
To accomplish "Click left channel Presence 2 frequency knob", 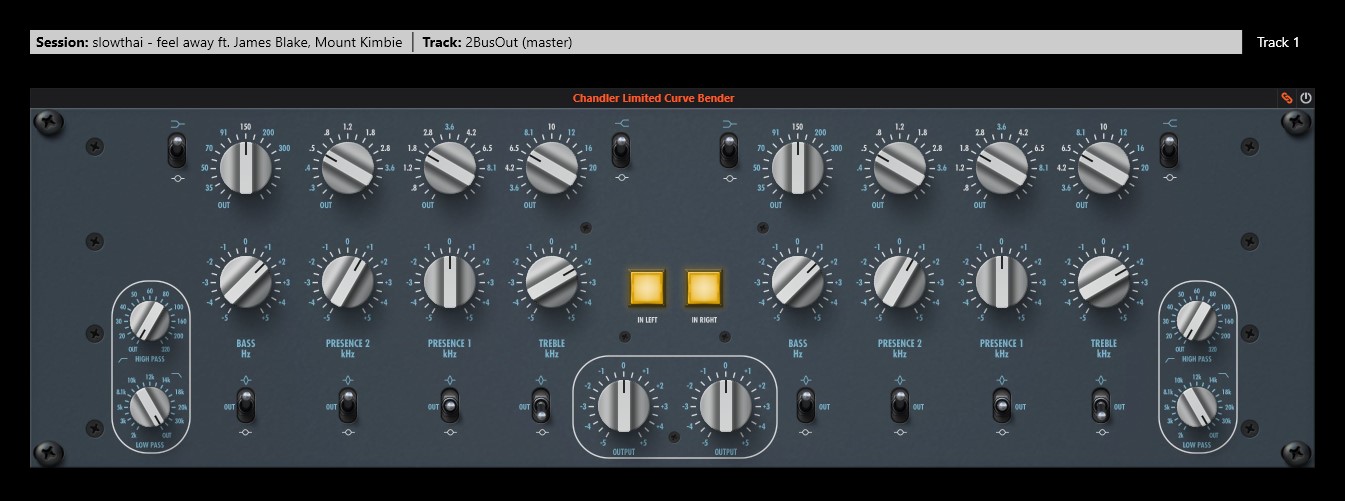I will 348,167.
